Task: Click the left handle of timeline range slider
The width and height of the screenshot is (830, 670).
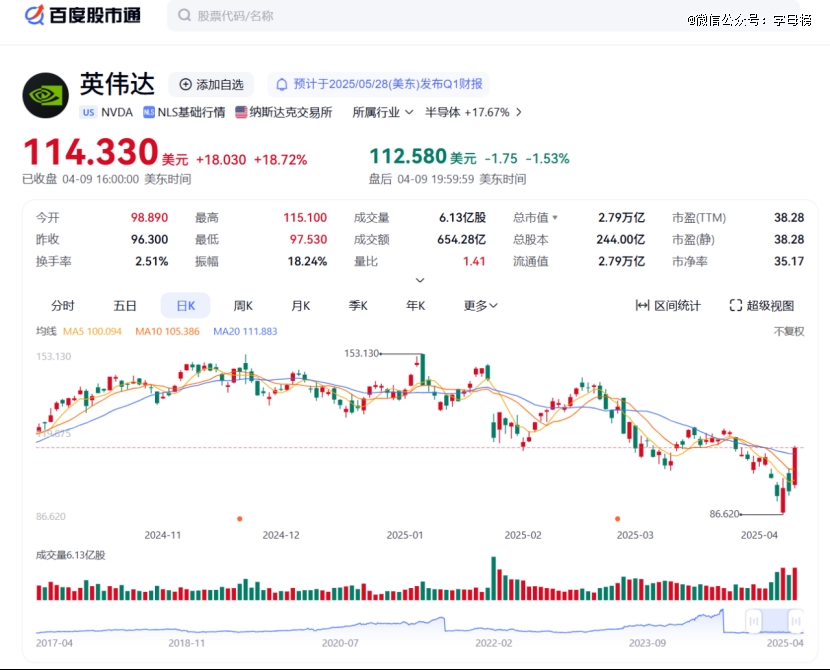Action: click(x=746, y=620)
